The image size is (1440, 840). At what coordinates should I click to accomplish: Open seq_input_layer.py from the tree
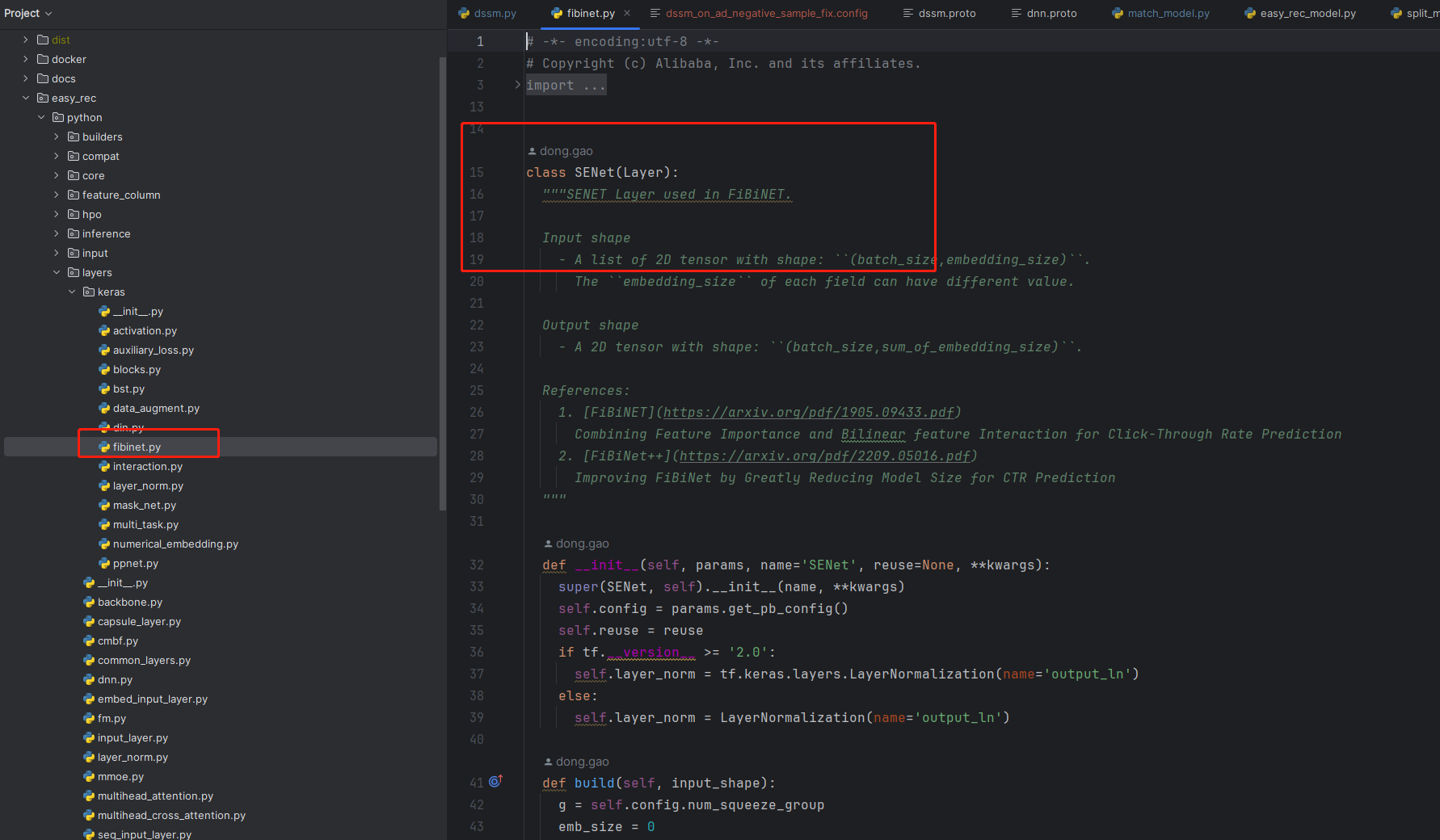pyautogui.click(x=144, y=834)
